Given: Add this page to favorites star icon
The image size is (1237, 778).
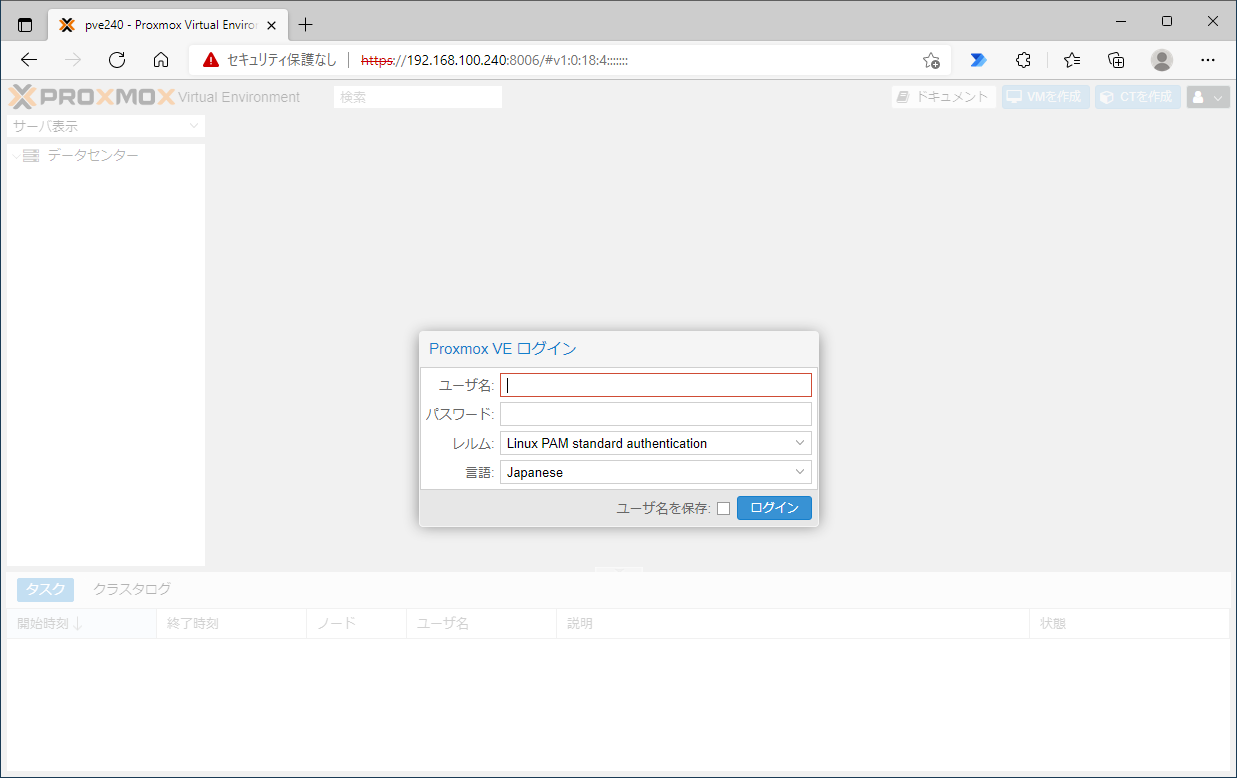Looking at the screenshot, I should click(x=931, y=60).
